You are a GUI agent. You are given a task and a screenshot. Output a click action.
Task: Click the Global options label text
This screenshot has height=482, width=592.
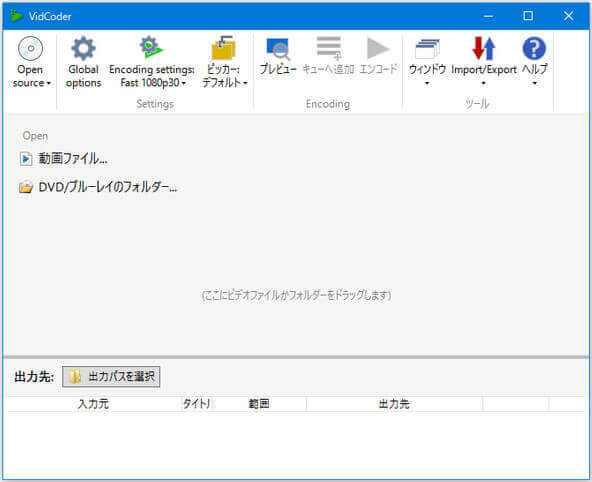(x=83, y=76)
